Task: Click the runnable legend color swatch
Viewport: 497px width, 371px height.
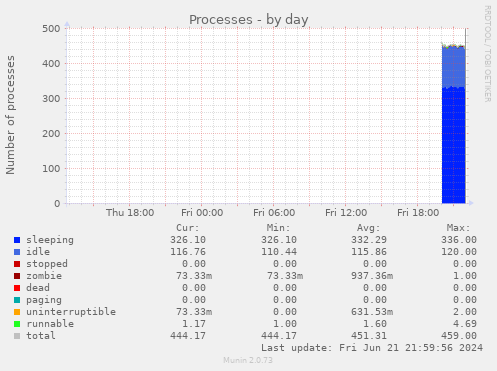Action: (17, 324)
